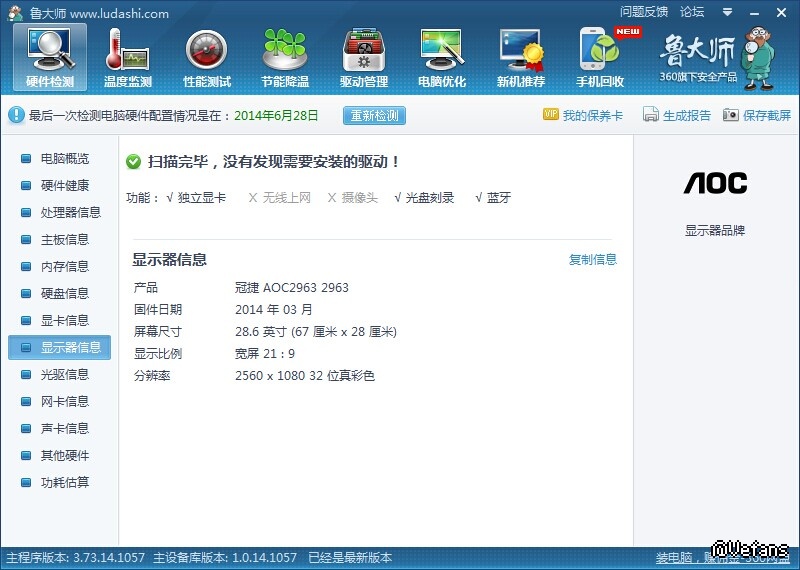The width and height of the screenshot is (800, 570).
Task: Open the 节能降温 power saving section
Action: [x=285, y=57]
